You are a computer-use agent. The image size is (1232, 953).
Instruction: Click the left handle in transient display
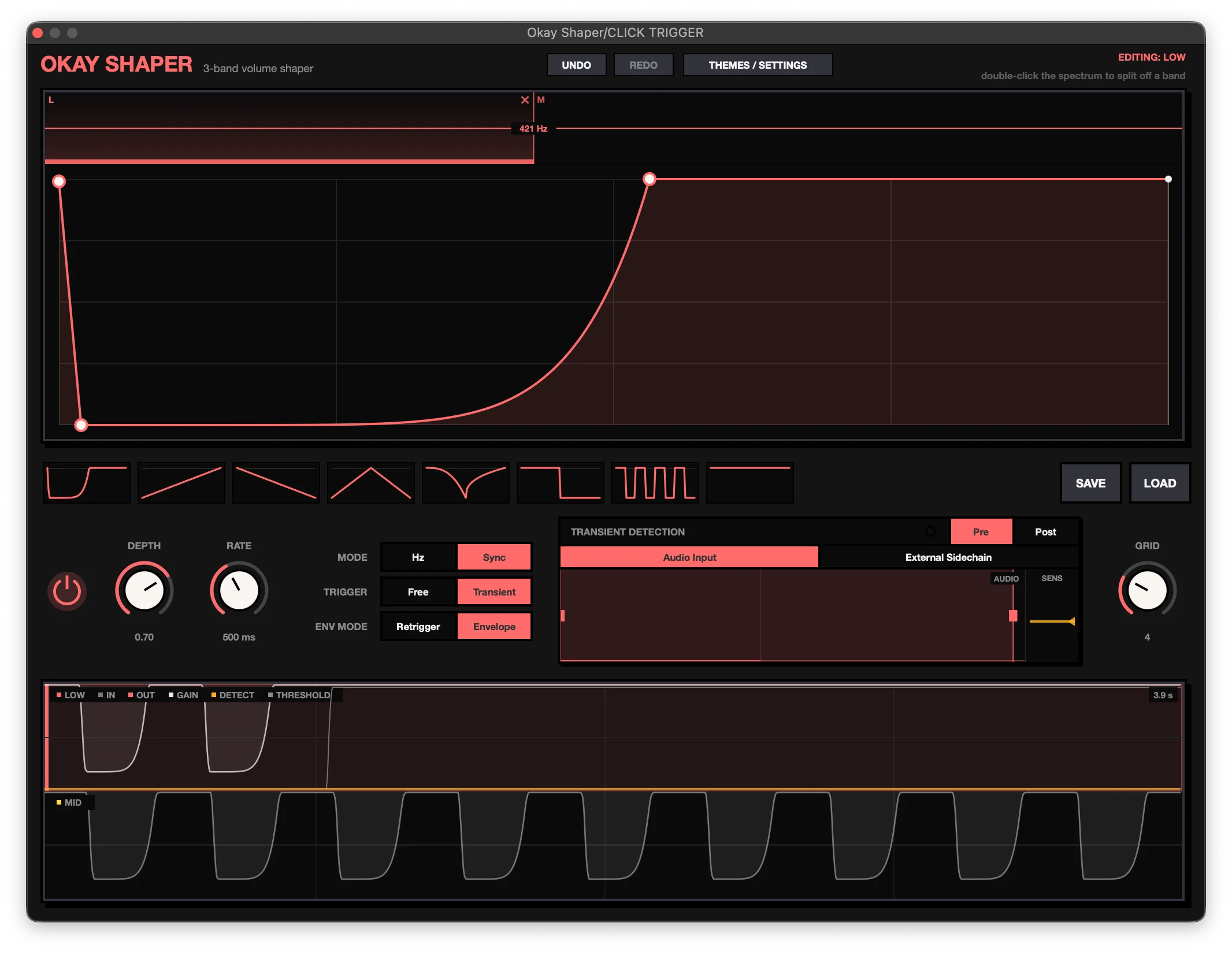563,616
